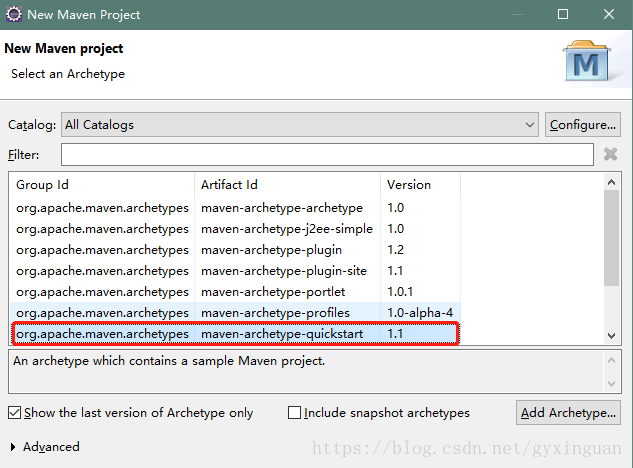The height and width of the screenshot is (468, 633).
Task: Click the Maven M wizard banner icon
Action: (587, 61)
